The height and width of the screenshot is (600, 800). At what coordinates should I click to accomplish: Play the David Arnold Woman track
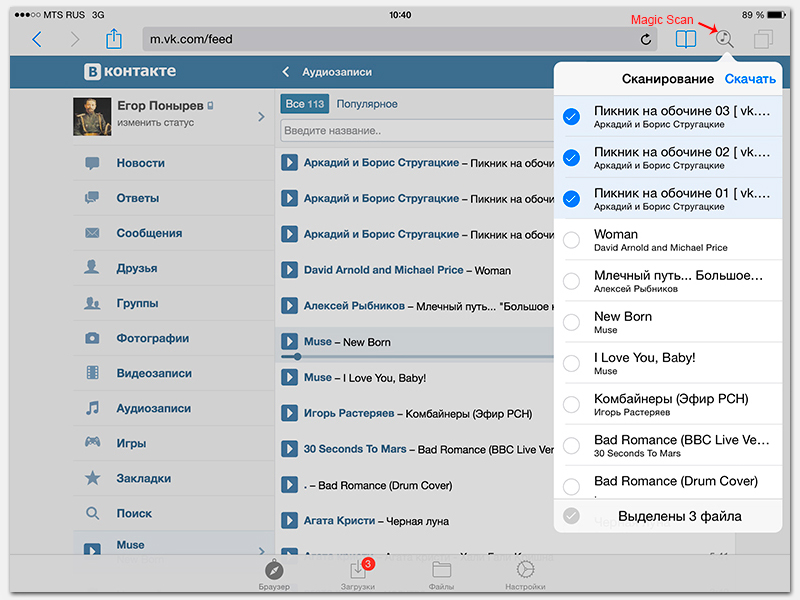coord(290,270)
